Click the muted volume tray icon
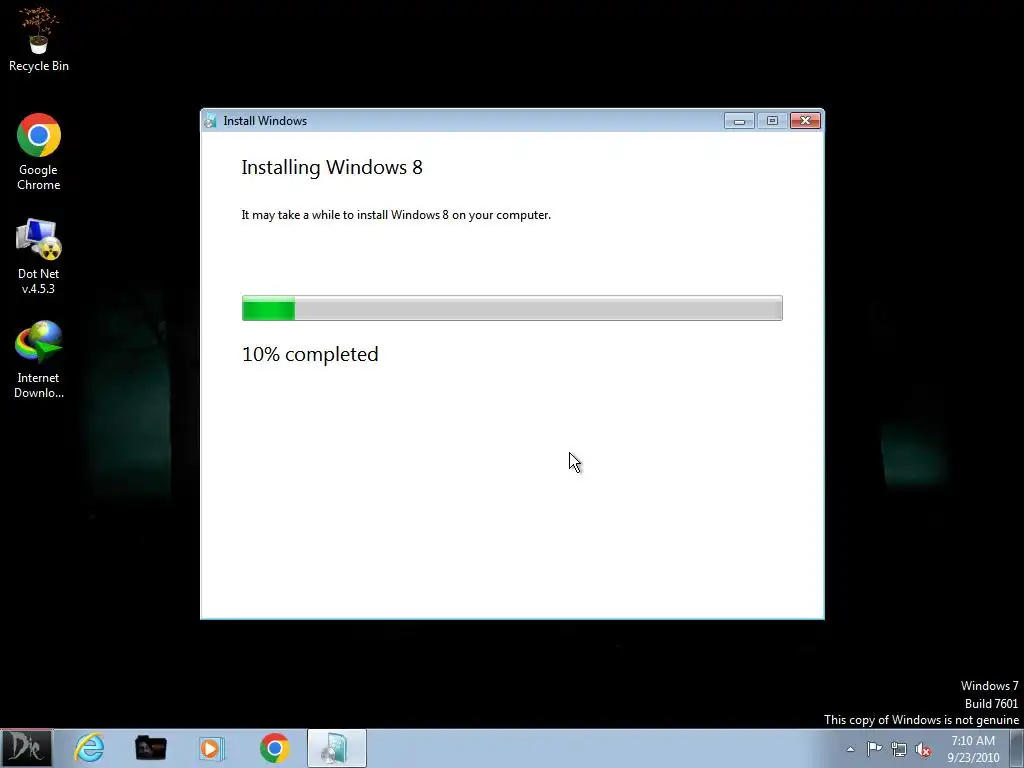Image resolution: width=1024 pixels, height=768 pixels. pos(923,749)
